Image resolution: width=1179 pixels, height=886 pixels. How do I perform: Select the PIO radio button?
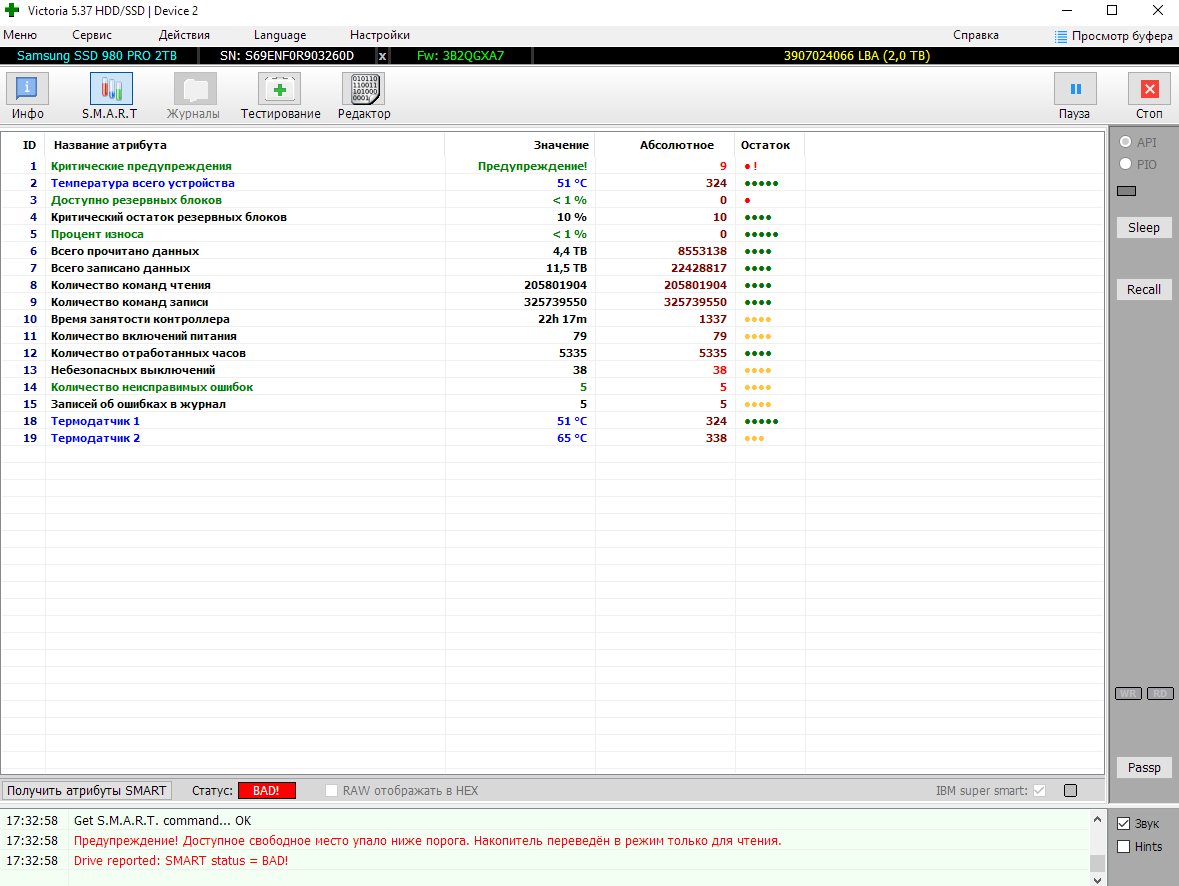click(1126, 164)
